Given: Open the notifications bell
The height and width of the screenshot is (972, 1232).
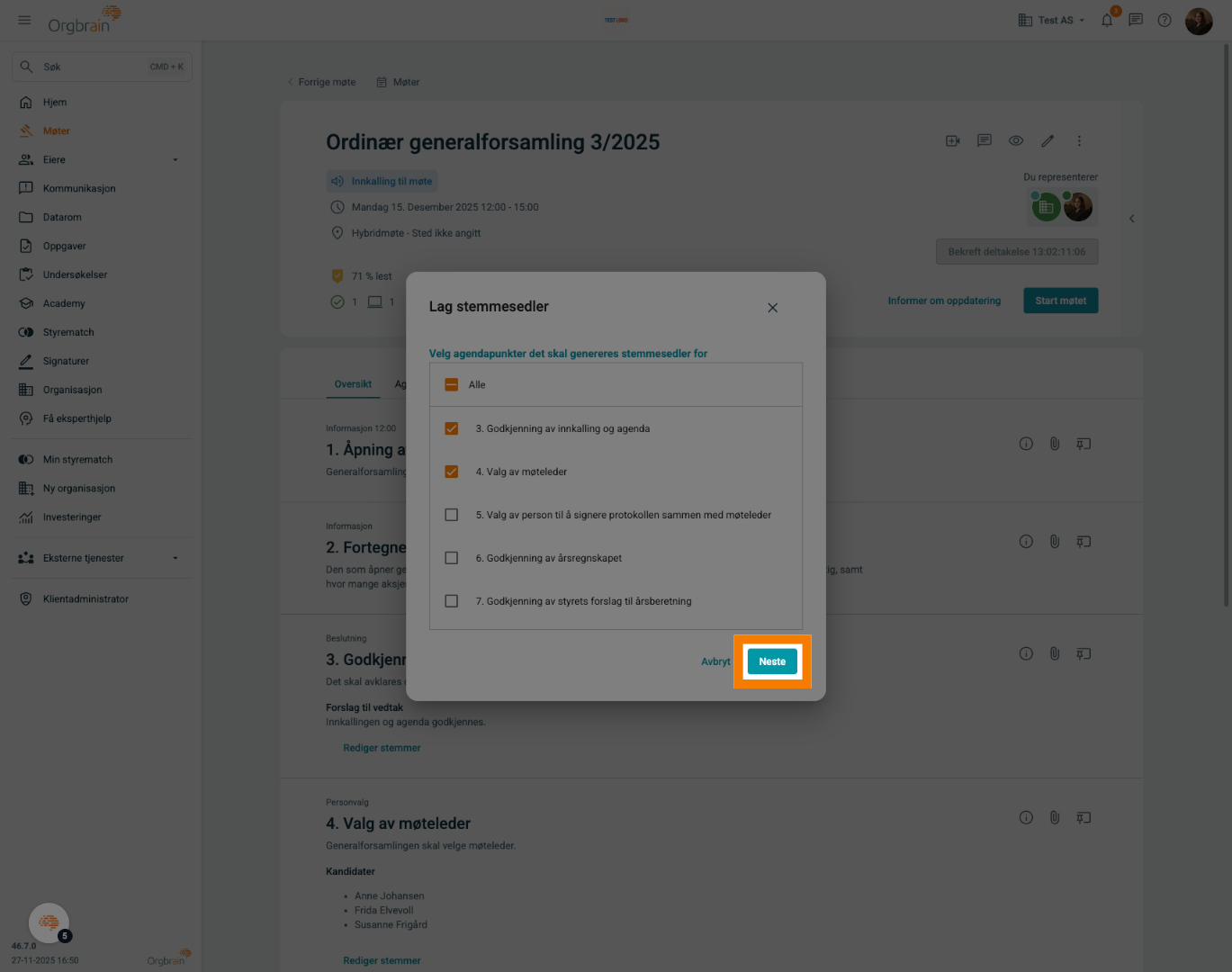Looking at the screenshot, I should click(x=1107, y=20).
